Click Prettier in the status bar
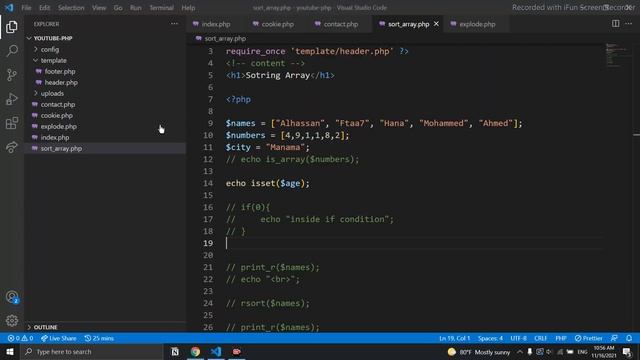640x360 pixels. click(x=588, y=338)
